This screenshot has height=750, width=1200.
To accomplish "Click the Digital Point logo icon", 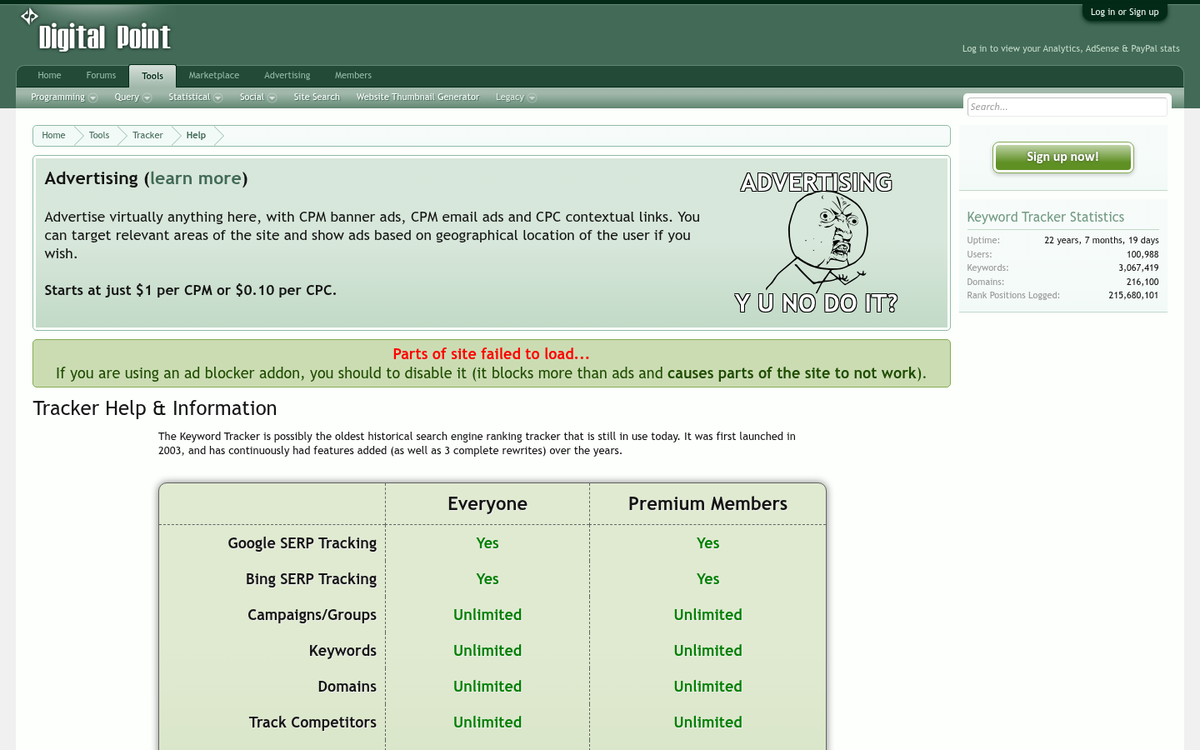I will point(28,16).
